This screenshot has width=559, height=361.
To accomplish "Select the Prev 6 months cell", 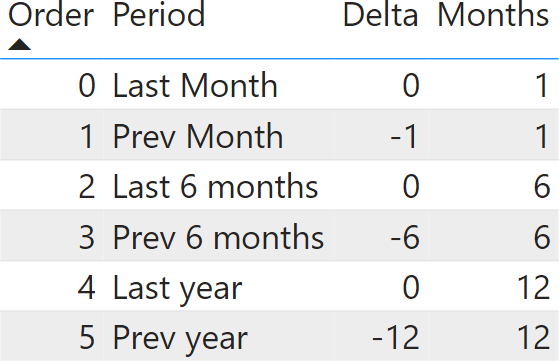I will [218, 237].
